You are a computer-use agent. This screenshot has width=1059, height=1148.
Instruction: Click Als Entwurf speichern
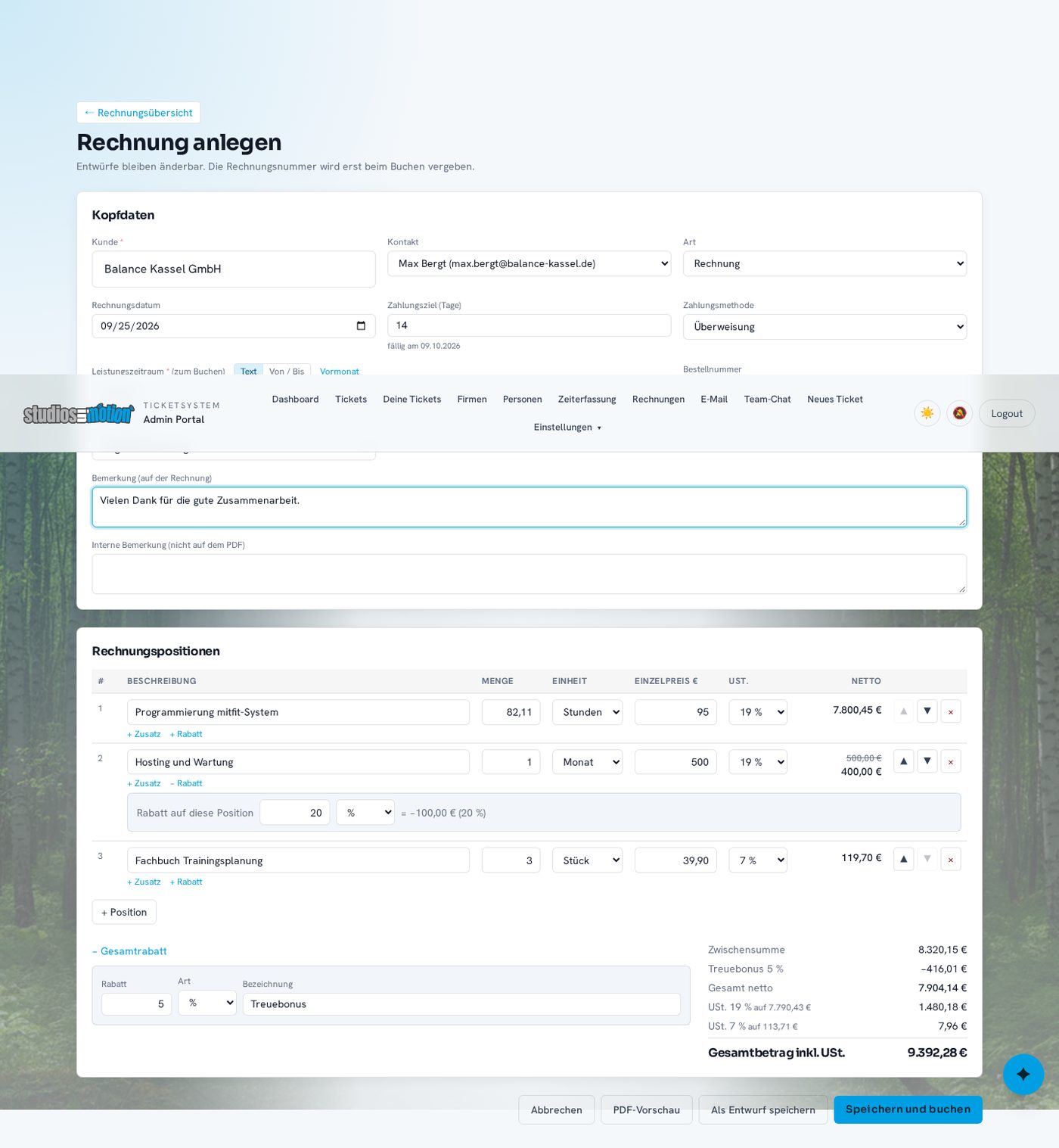coord(762,1109)
